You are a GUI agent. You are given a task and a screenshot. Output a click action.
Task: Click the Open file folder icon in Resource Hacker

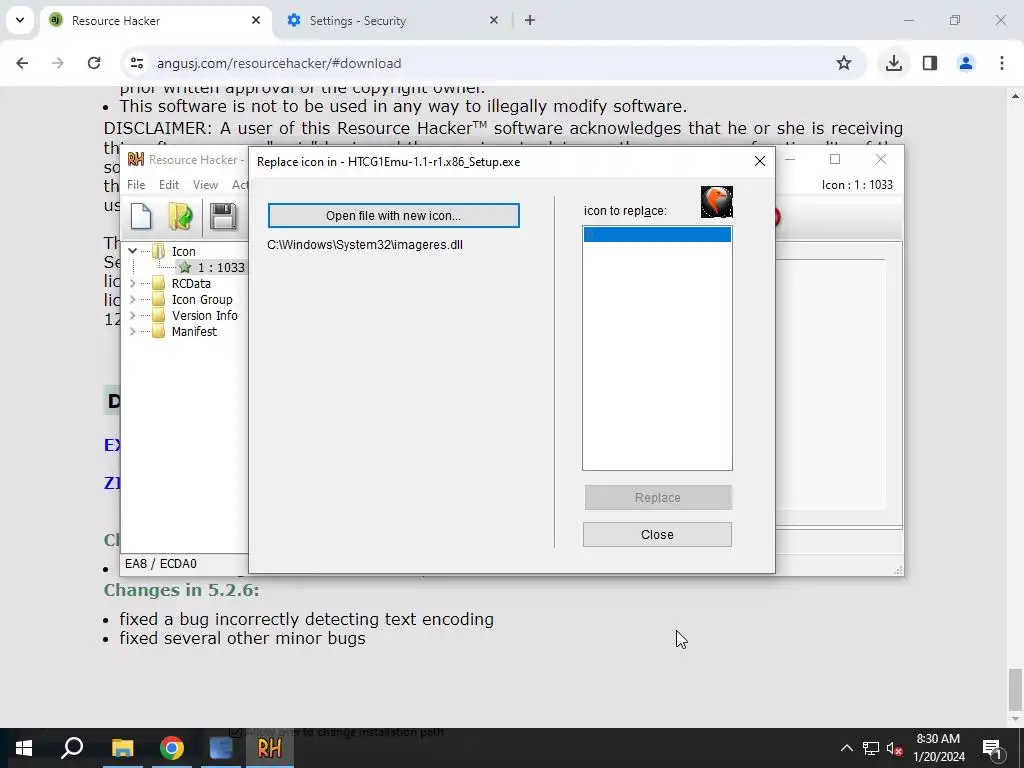[180, 217]
